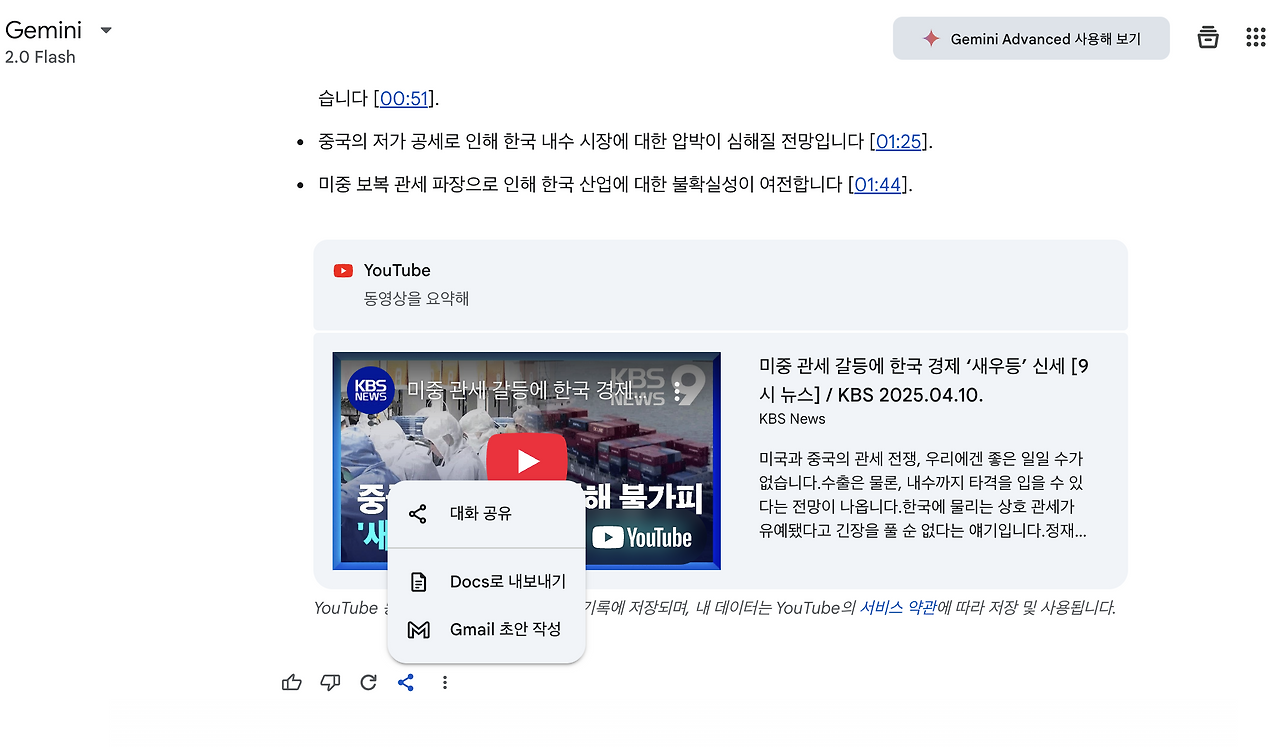The width and height of the screenshot is (1280, 747).
Task: Click the 동영상을 요약해 prompt text
Action: coord(417,298)
